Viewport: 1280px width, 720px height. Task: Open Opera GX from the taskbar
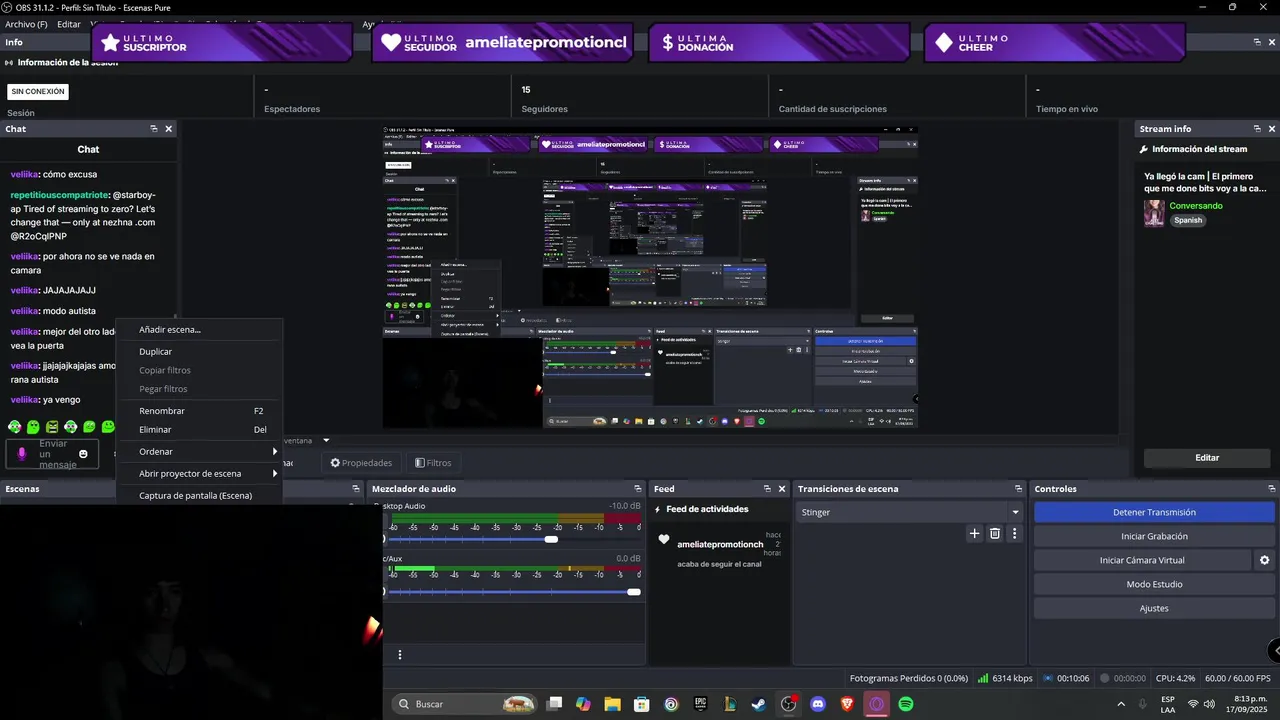[x=877, y=704]
